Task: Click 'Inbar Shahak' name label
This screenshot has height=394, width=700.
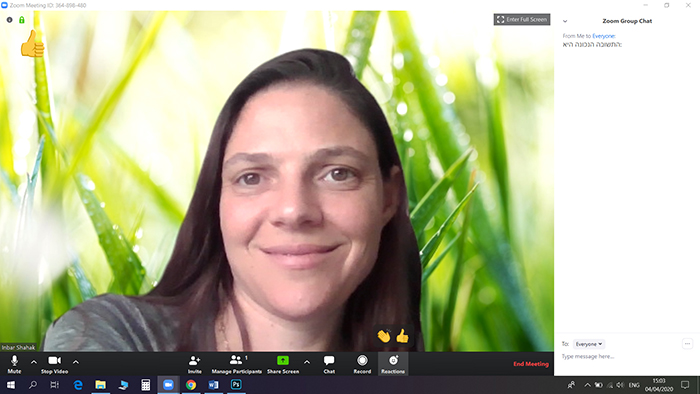Action: 18,347
